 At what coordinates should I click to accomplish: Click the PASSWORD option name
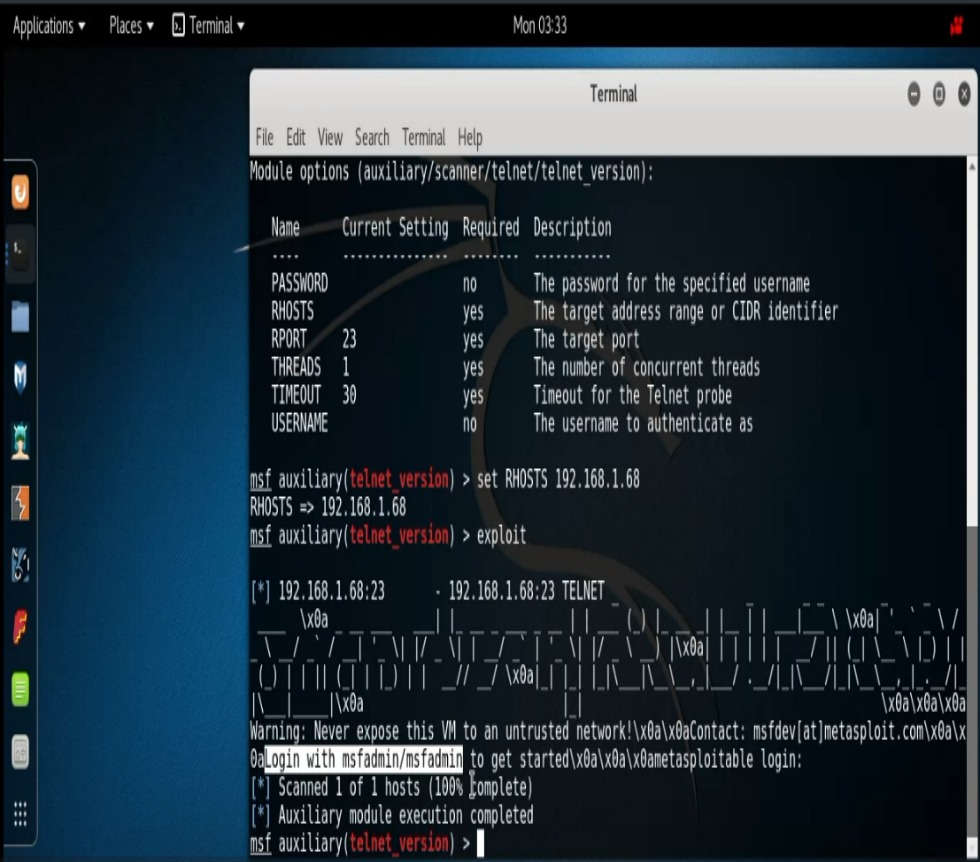pyautogui.click(x=299, y=283)
